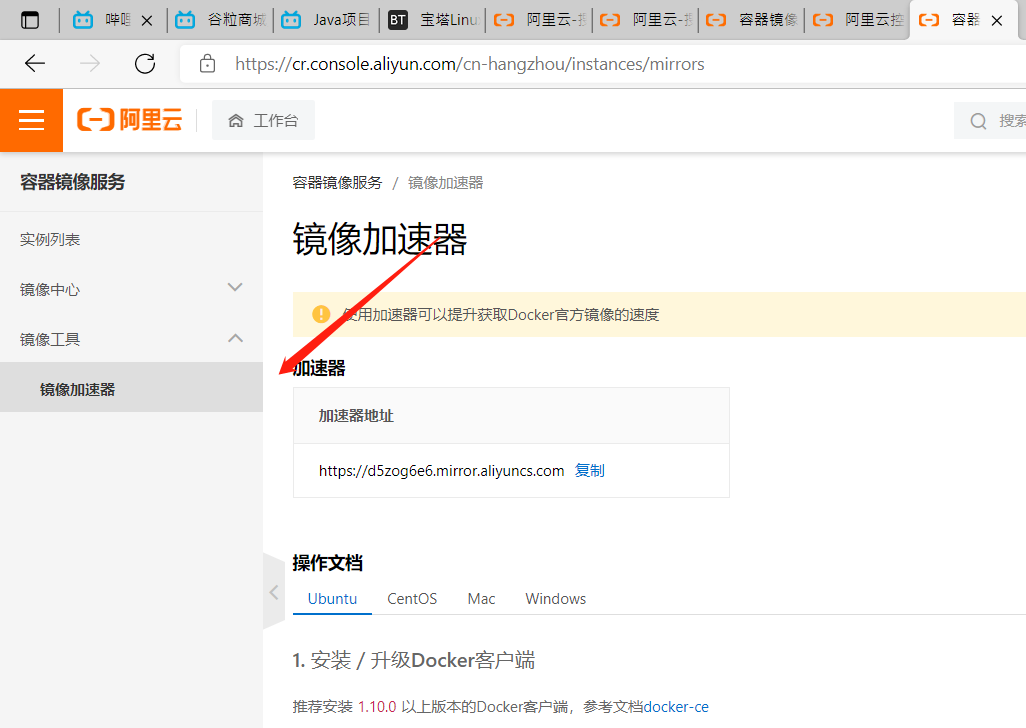This screenshot has height=728, width=1026.
Task: Open the docker-ce documentation link
Action: pyautogui.click(x=675, y=706)
